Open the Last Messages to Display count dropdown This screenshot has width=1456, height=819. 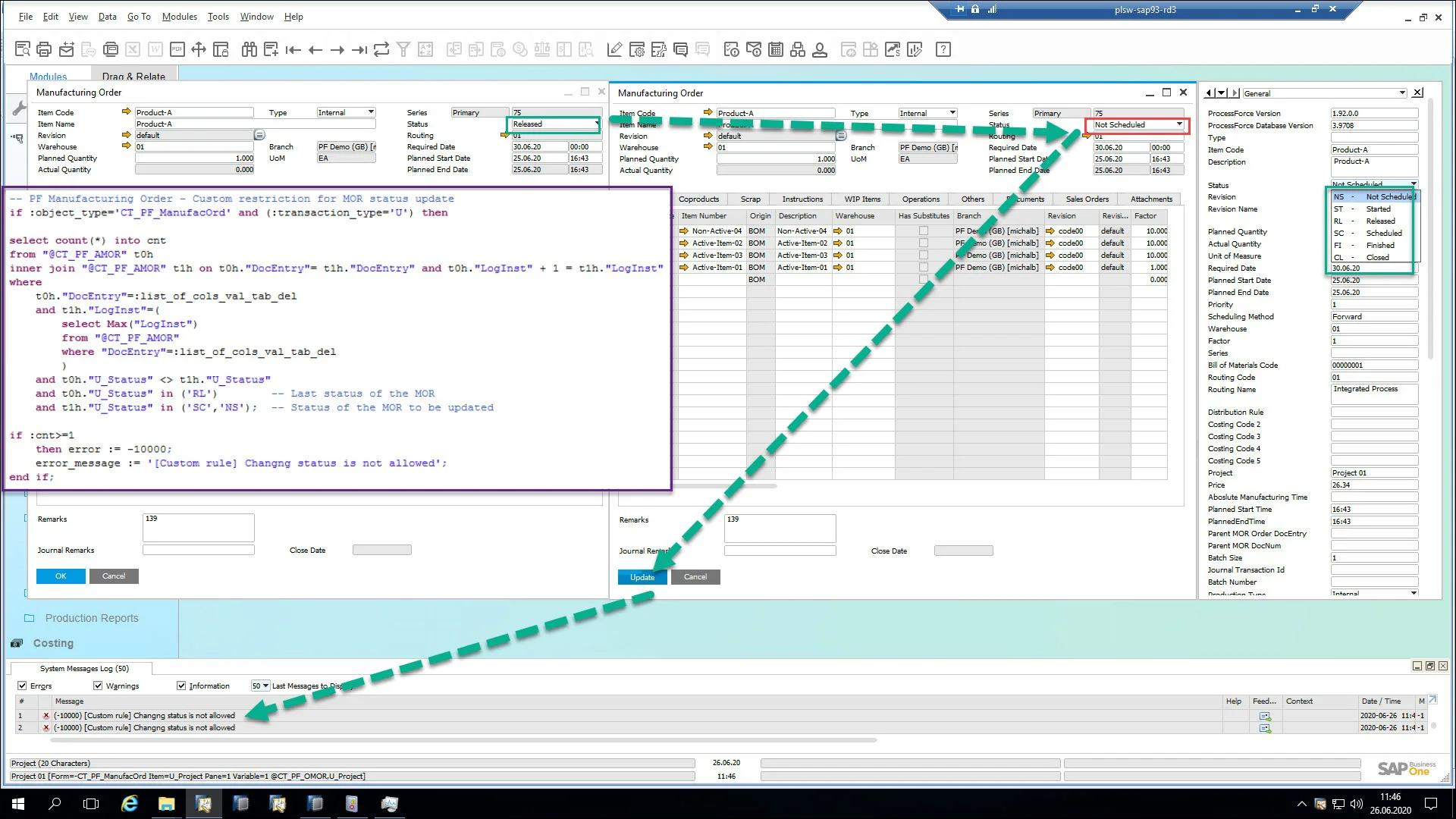coord(265,685)
